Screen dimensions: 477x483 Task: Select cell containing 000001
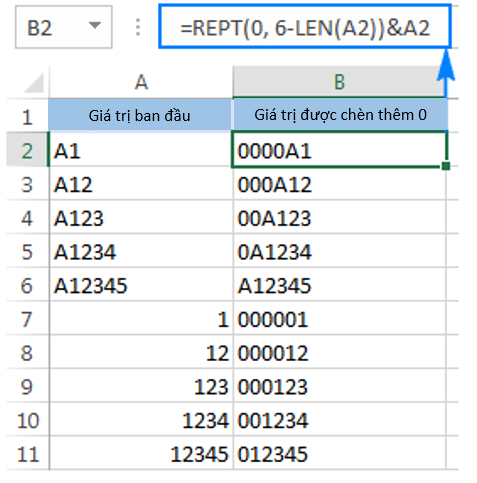click(x=339, y=318)
